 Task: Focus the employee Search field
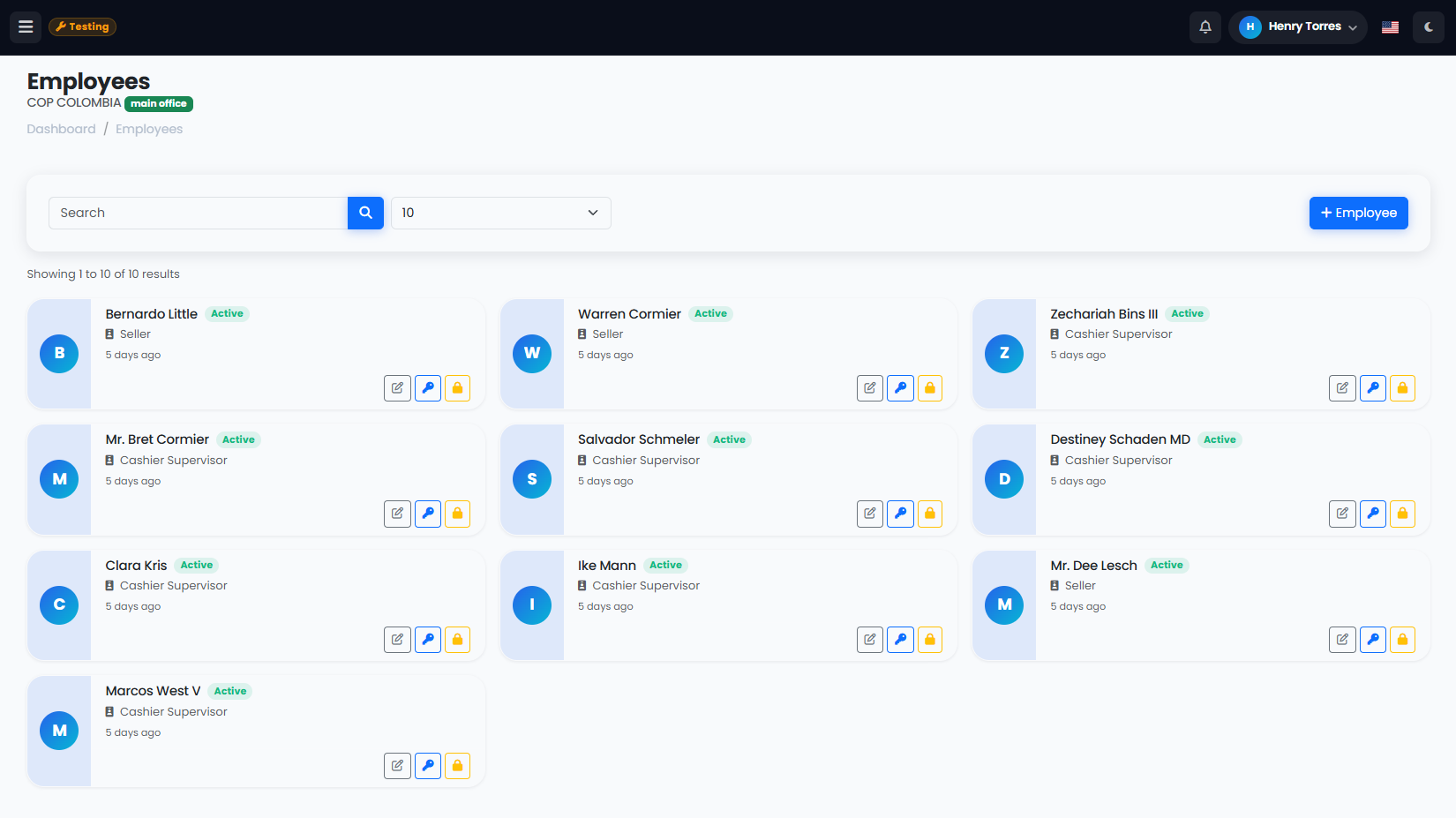click(x=199, y=213)
